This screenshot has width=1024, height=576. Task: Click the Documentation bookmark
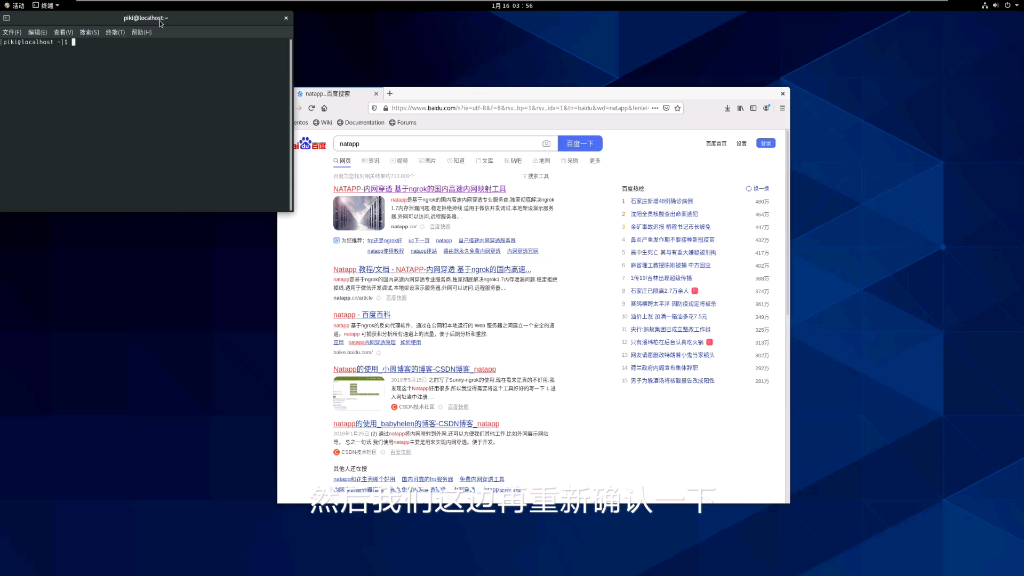pos(360,123)
